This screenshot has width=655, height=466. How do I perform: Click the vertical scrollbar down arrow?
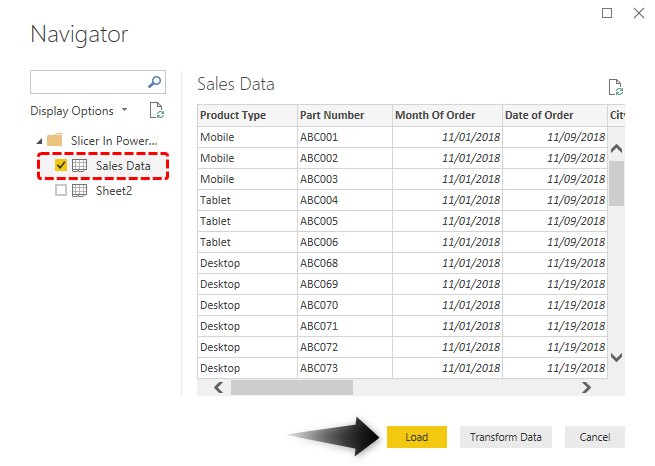click(x=617, y=357)
